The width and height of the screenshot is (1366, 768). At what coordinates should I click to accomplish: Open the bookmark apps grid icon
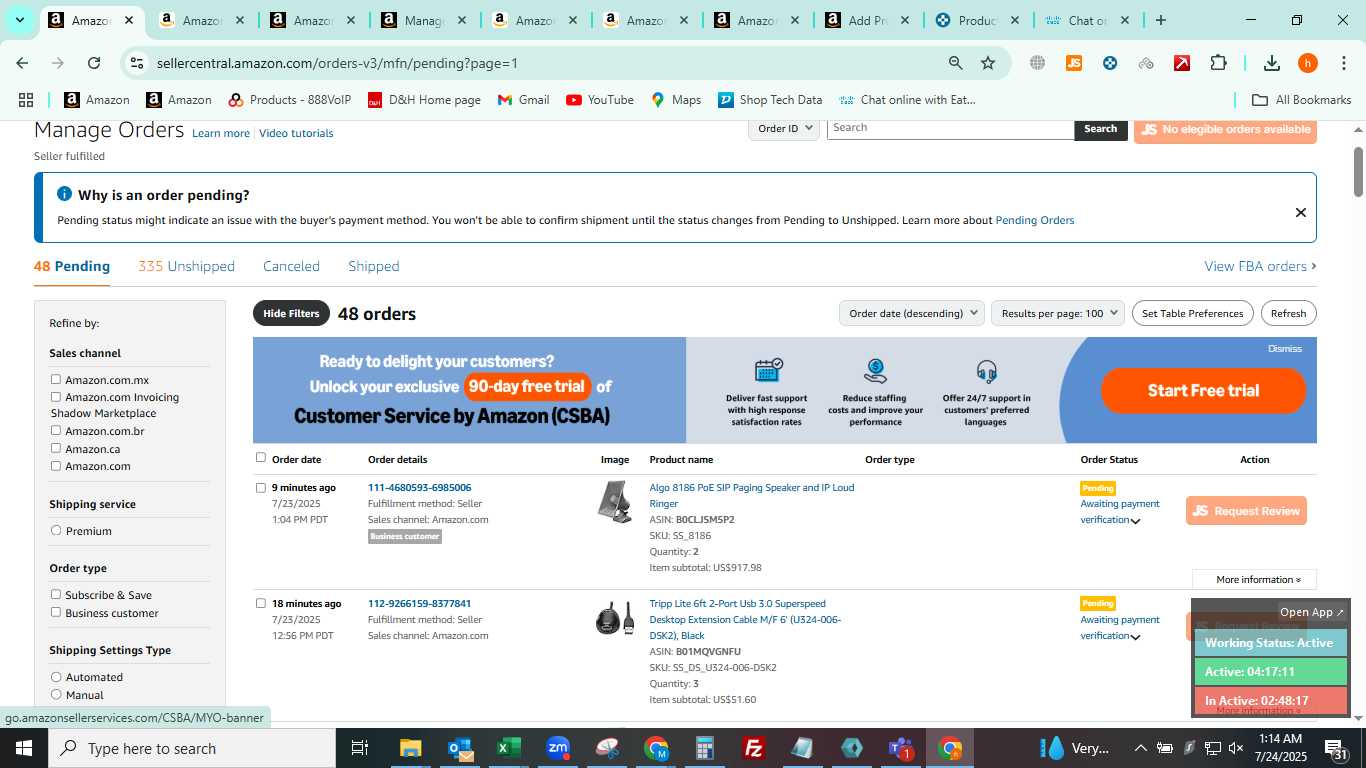pyautogui.click(x=26, y=100)
